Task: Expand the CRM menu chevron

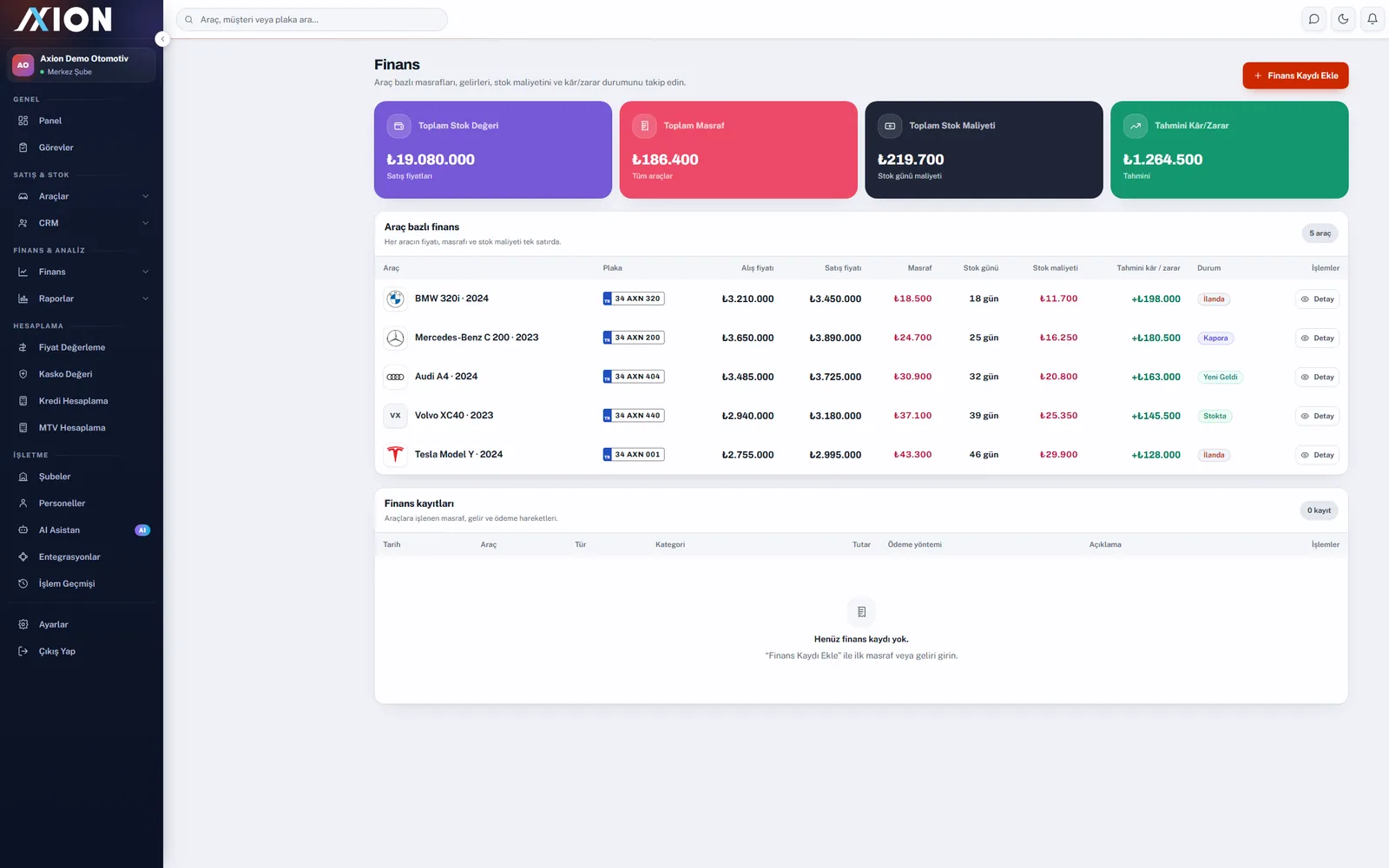Action: click(145, 223)
